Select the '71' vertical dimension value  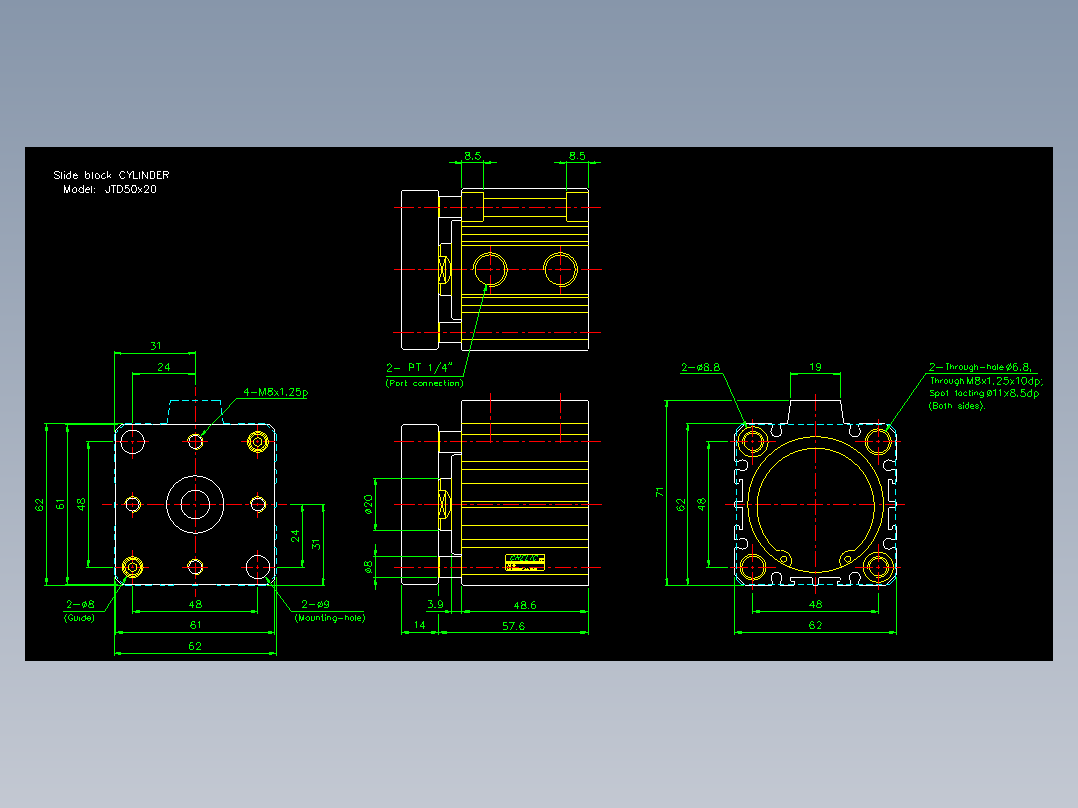tap(660, 492)
